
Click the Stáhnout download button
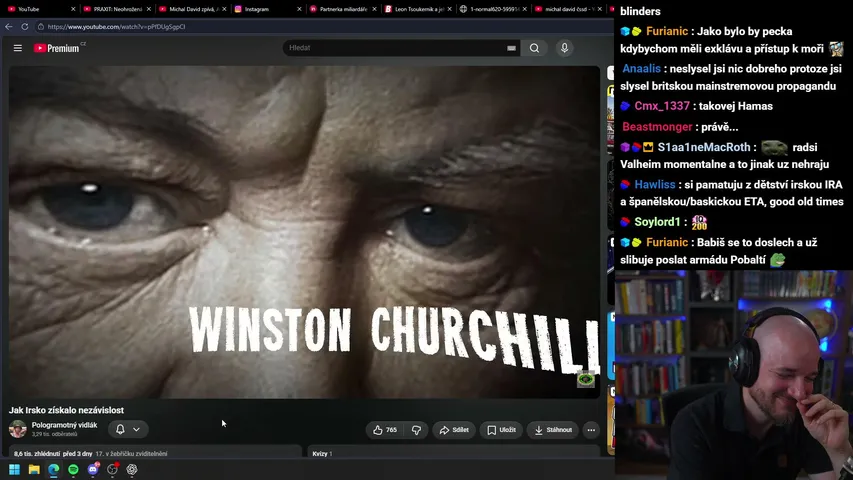(x=553, y=430)
